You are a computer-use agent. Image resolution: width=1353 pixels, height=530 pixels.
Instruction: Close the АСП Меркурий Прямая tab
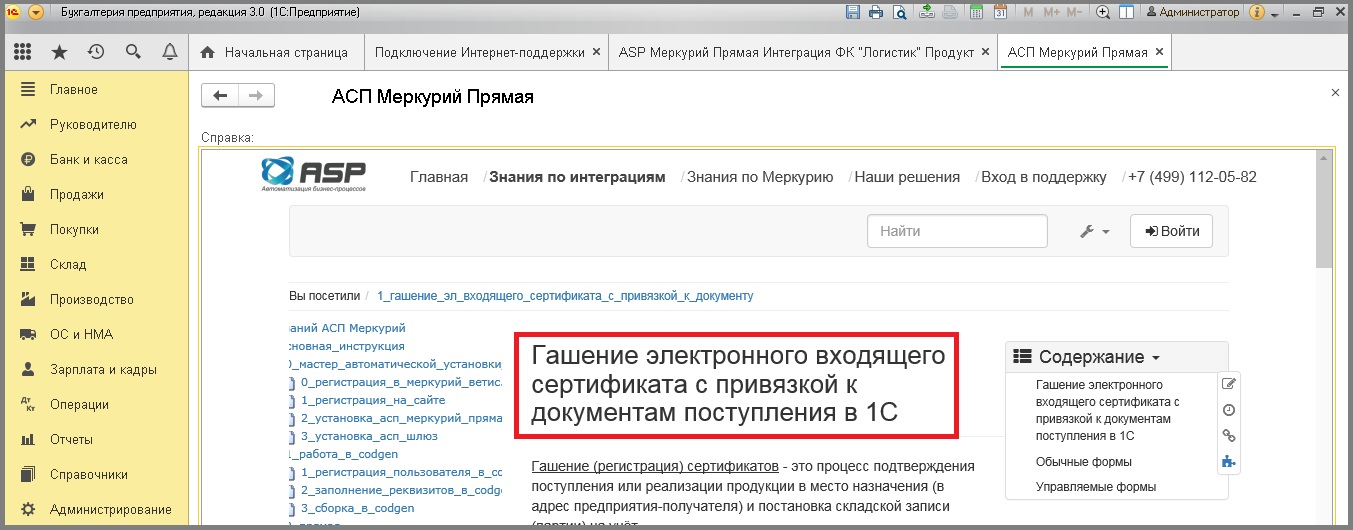coord(1159,52)
